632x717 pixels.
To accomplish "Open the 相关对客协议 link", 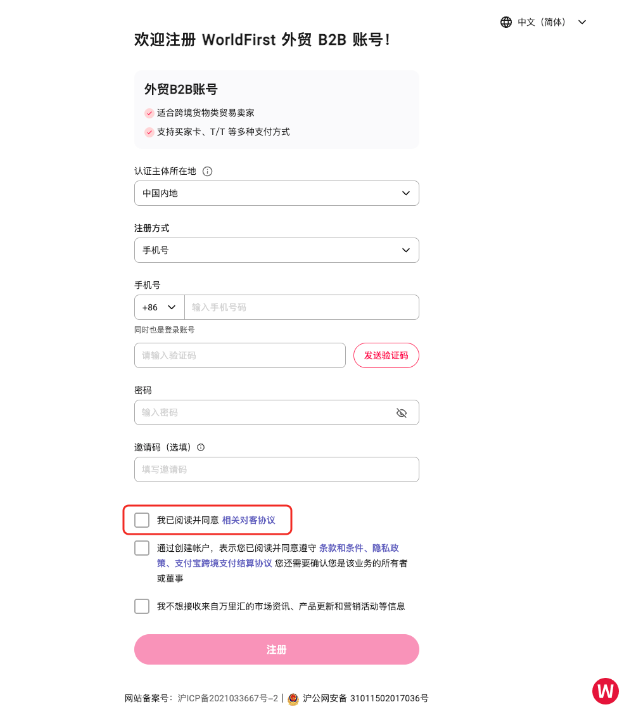I will click(248, 520).
